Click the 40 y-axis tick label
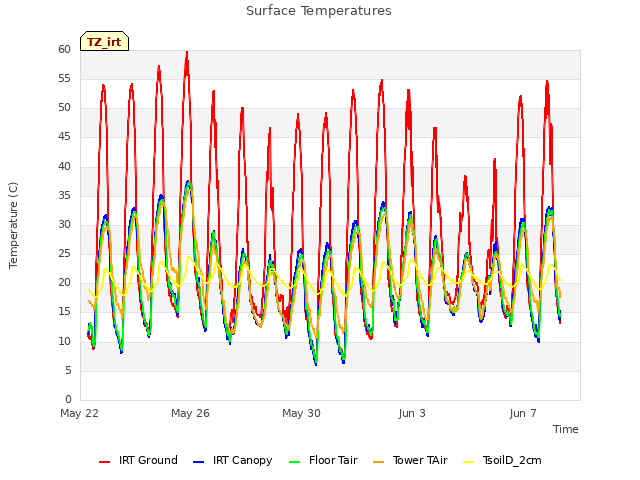 (x=64, y=166)
